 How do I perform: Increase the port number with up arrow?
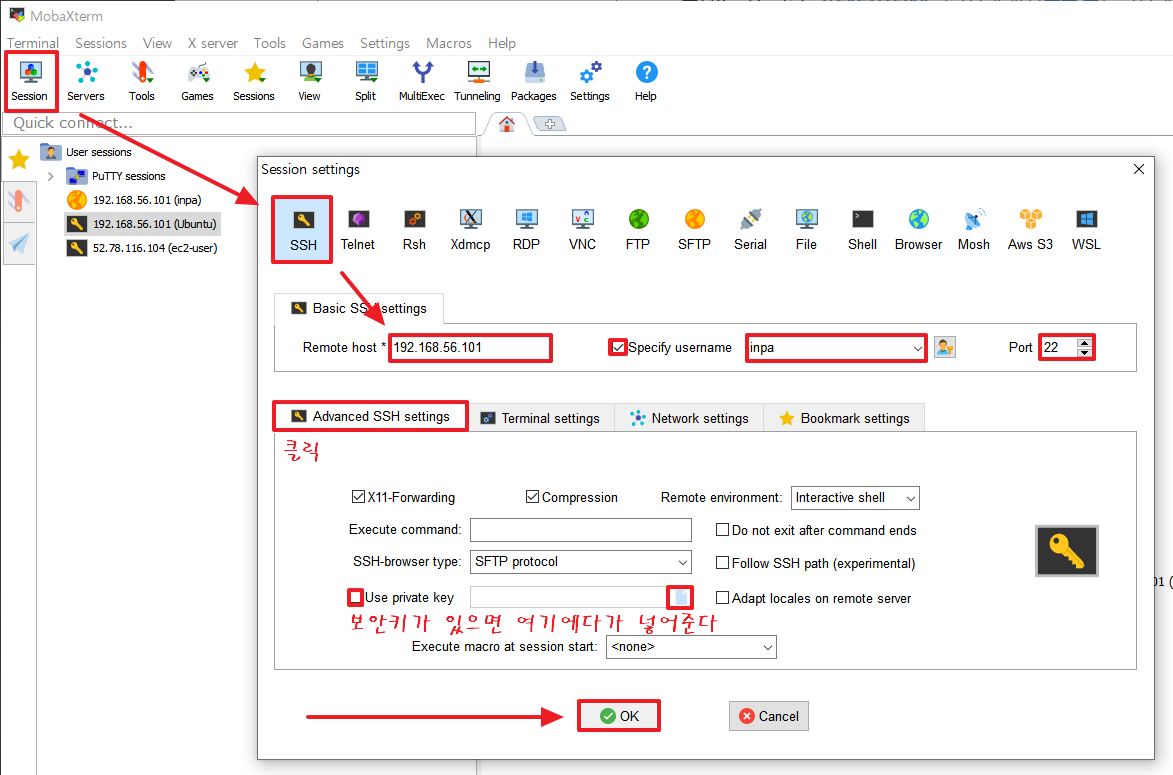coord(1084,343)
